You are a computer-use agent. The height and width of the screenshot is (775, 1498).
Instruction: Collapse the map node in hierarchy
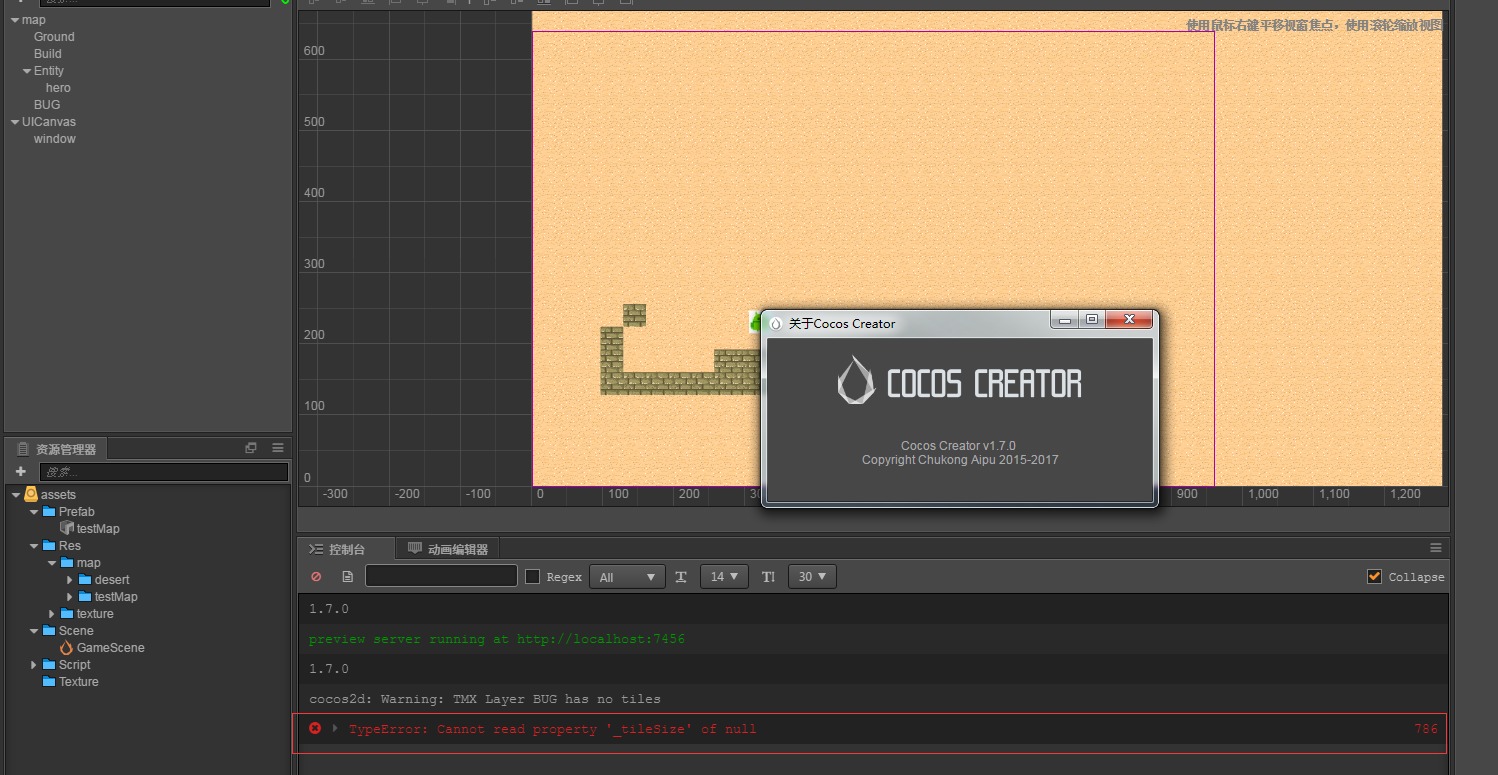coord(15,20)
